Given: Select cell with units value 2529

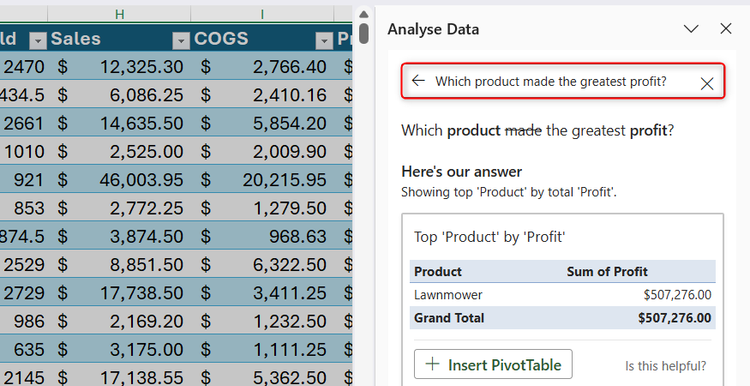Looking at the screenshot, I should tap(23, 264).
